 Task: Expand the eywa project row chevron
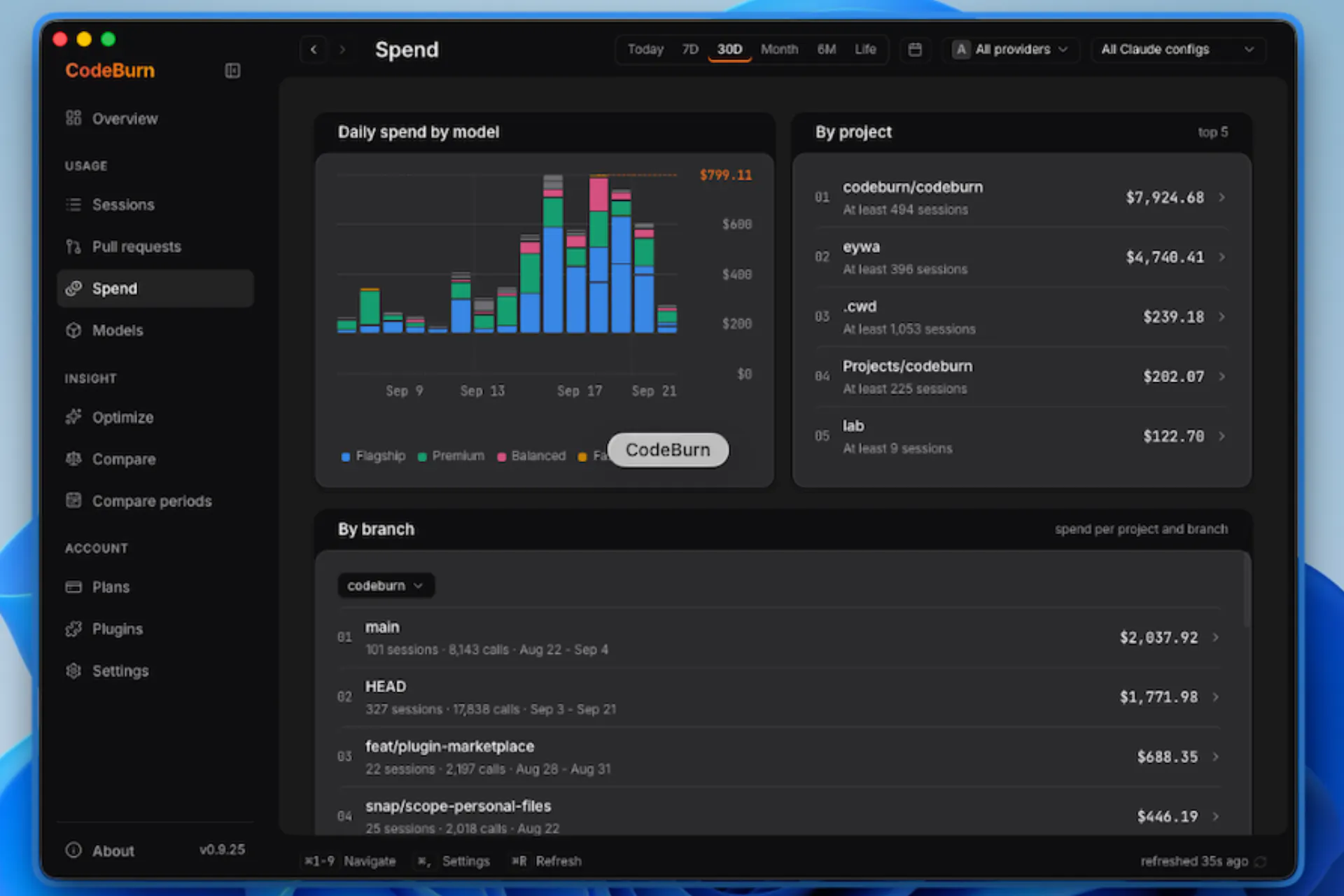pyautogui.click(x=1221, y=257)
